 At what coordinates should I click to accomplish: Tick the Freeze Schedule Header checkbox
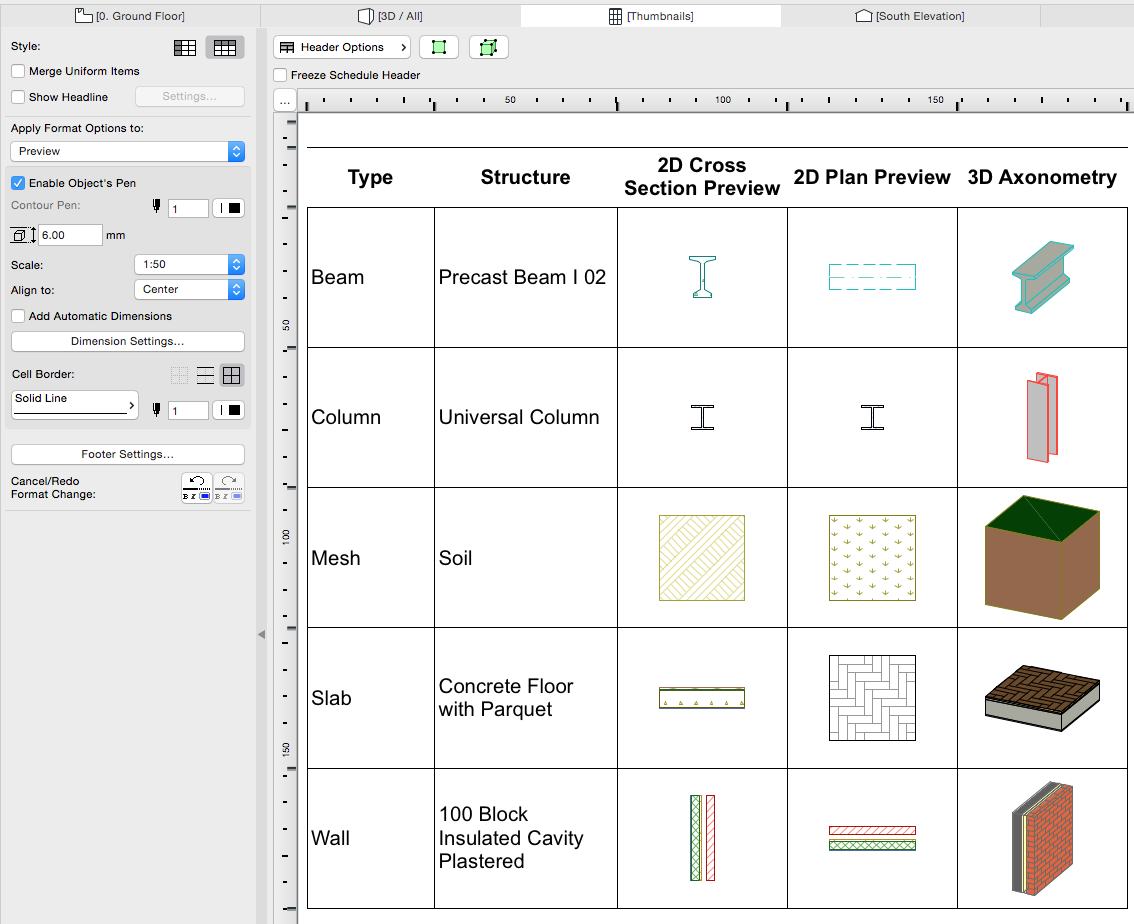pos(281,75)
